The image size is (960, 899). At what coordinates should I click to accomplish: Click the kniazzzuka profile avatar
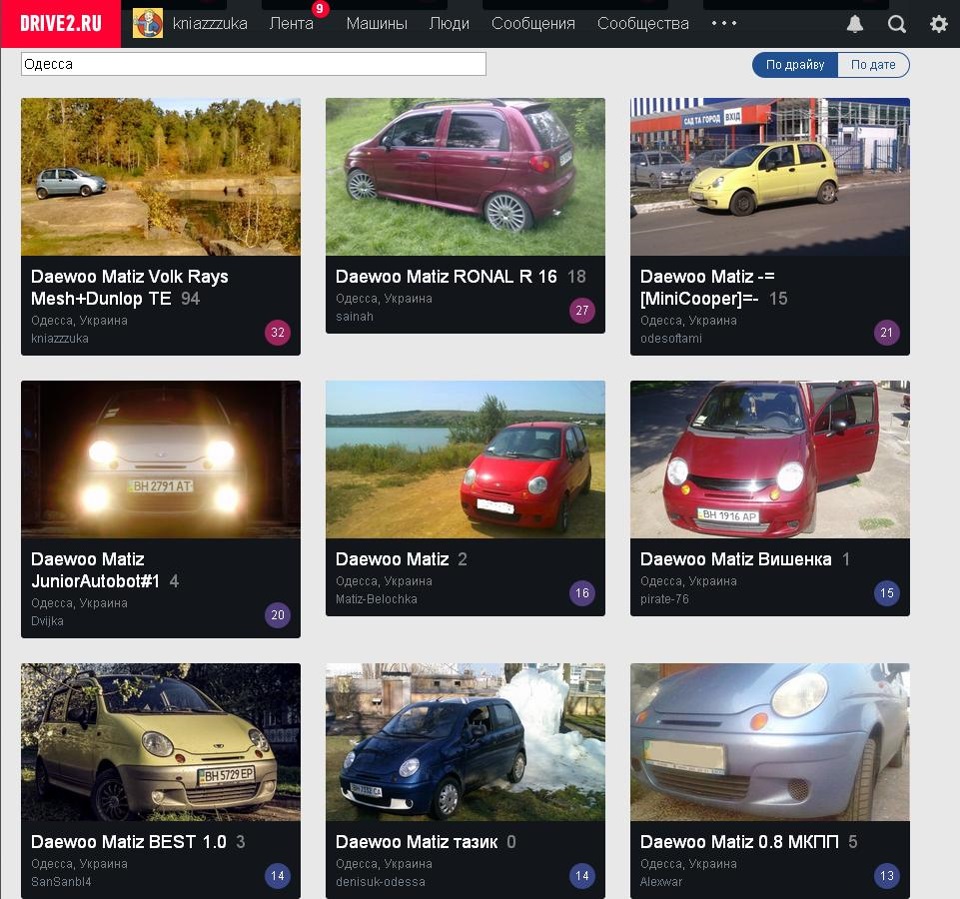(x=148, y=23)
